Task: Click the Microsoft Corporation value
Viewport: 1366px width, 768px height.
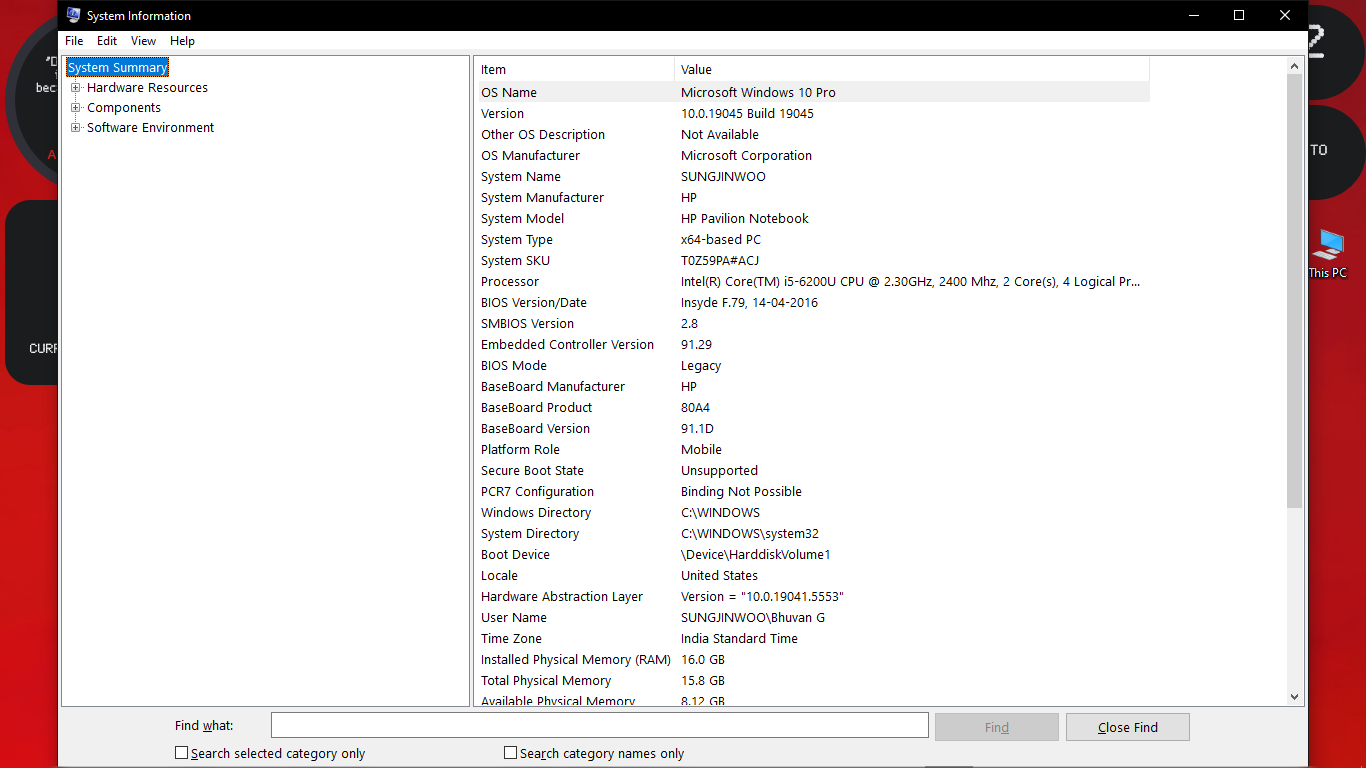Action: pyautogui.click(x=746, y=155)
